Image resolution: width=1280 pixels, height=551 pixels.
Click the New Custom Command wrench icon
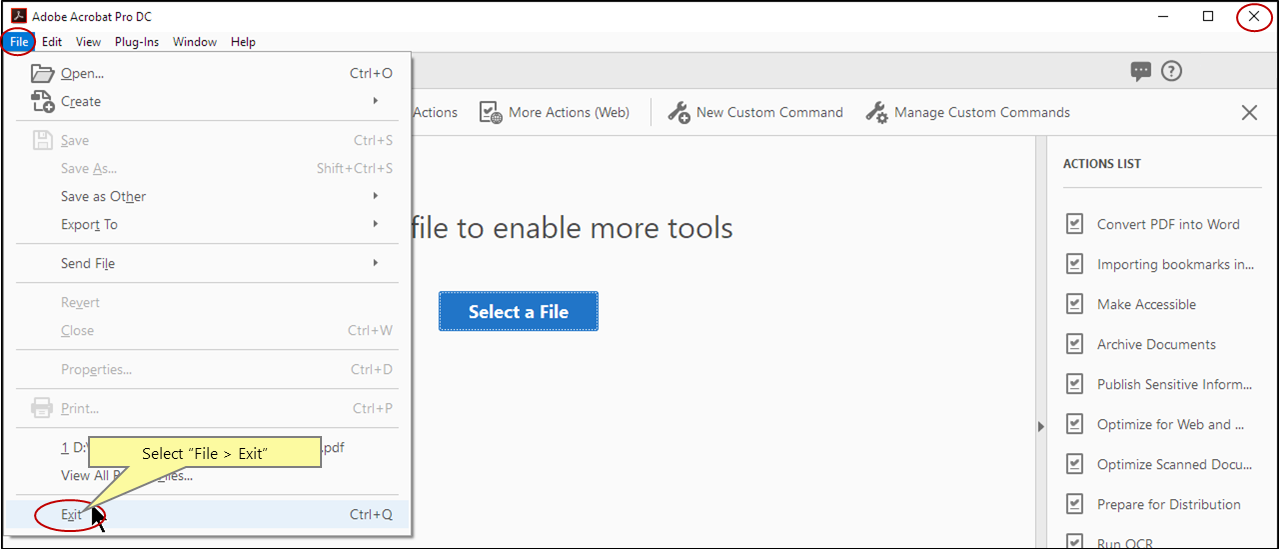679,112
